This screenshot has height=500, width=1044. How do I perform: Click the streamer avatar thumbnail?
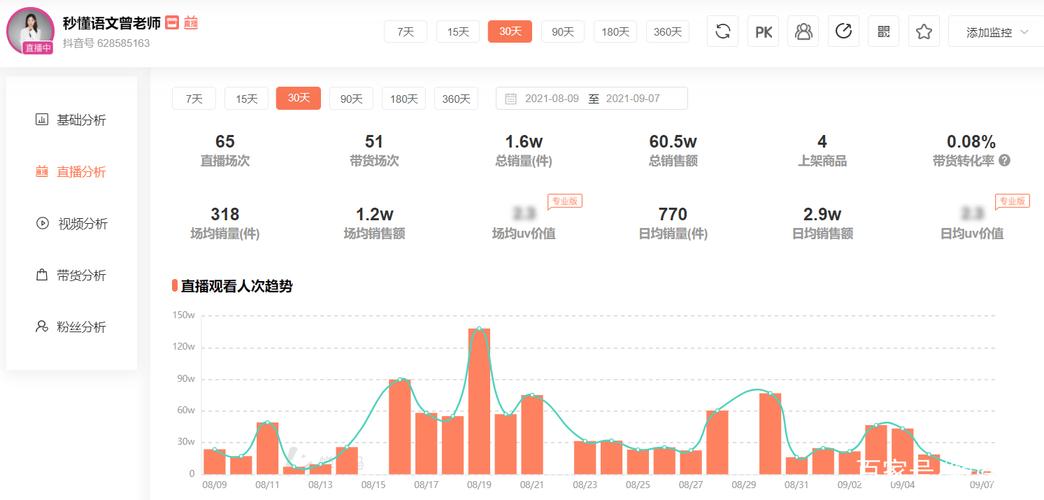[x=30, y=31]
